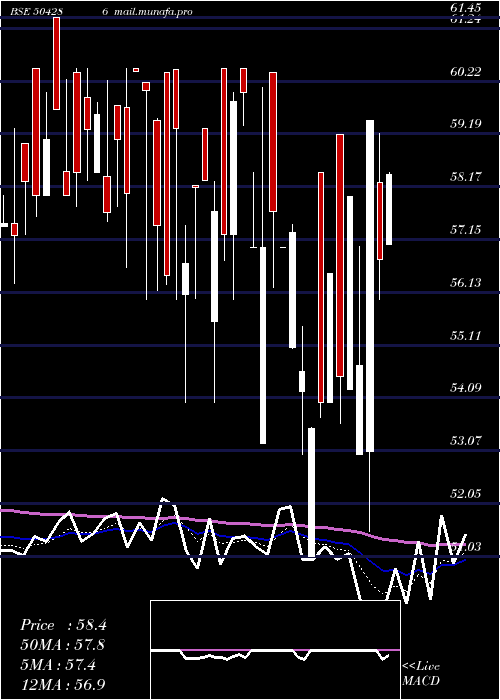
Task: Click the tall red candle reaching 61.45
Action: pyautogui.click(x=56, y=63)
